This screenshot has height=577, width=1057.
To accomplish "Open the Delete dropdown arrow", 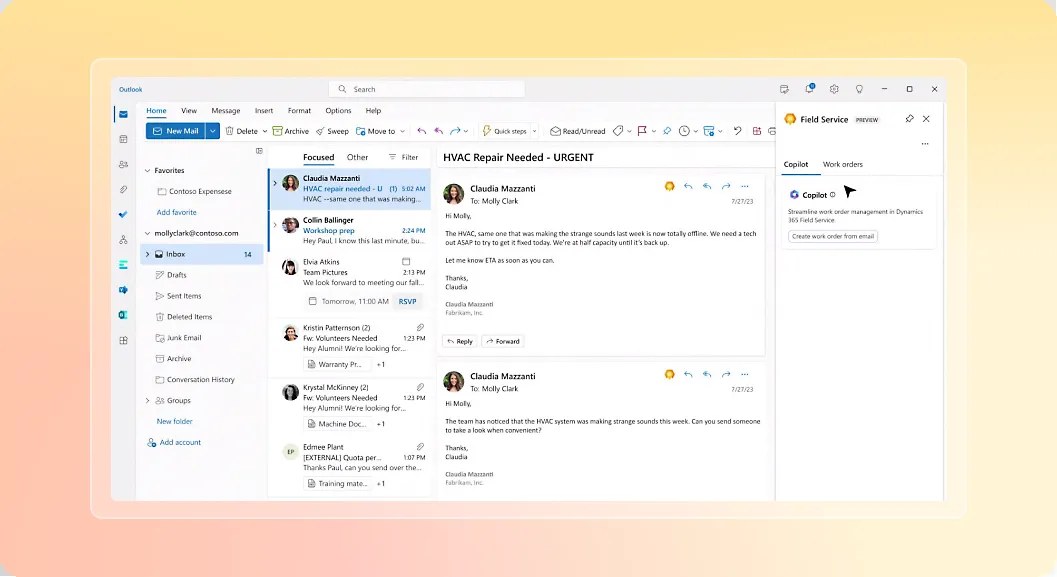I will pos(265,131).
